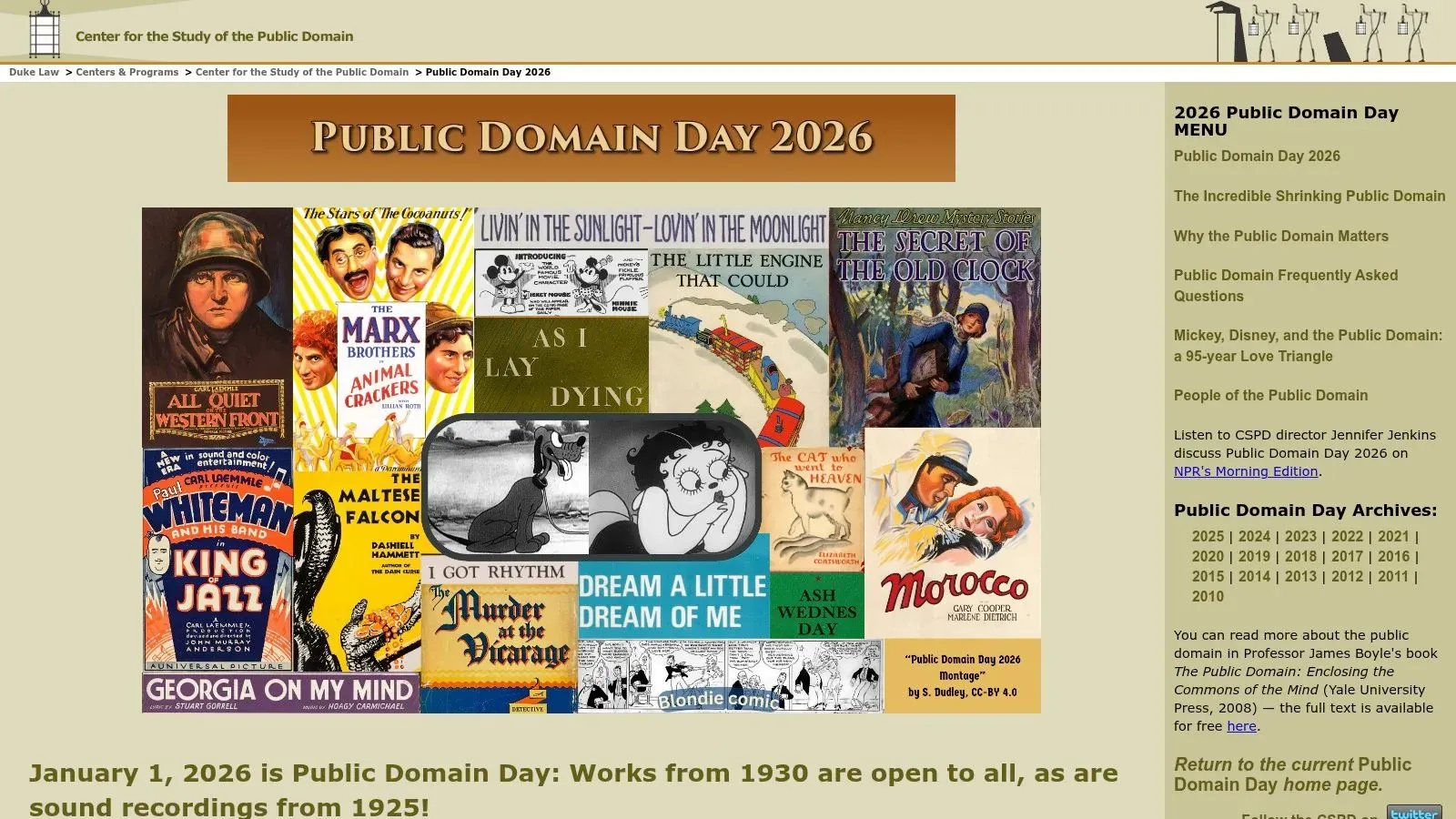Open the 2013 archive
Image resolution: width=1456 pixels, height=819 pixels.
pyautogui.click(x=1300, y=576)
